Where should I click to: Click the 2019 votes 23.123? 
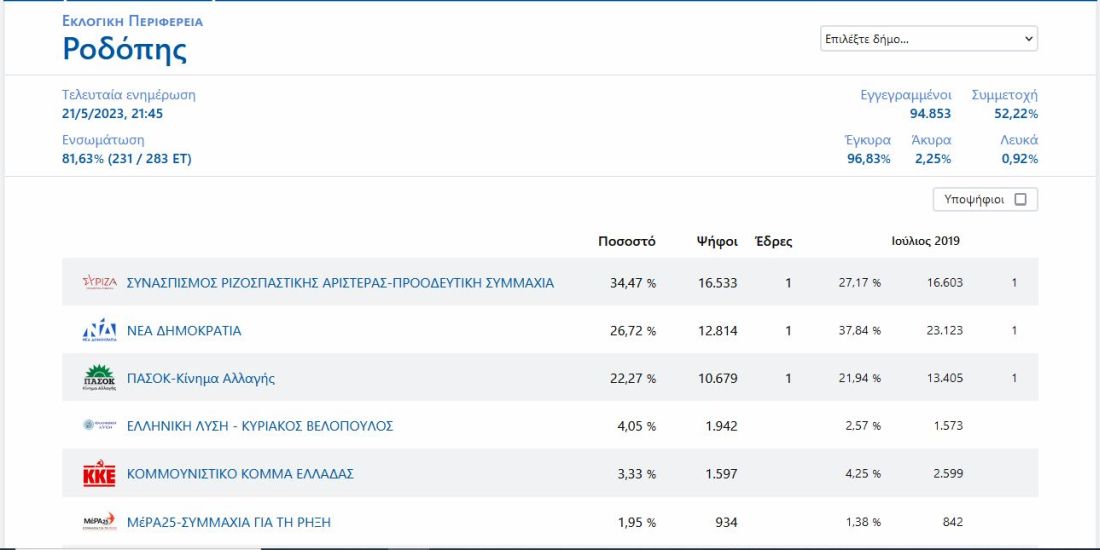(944, 330)
